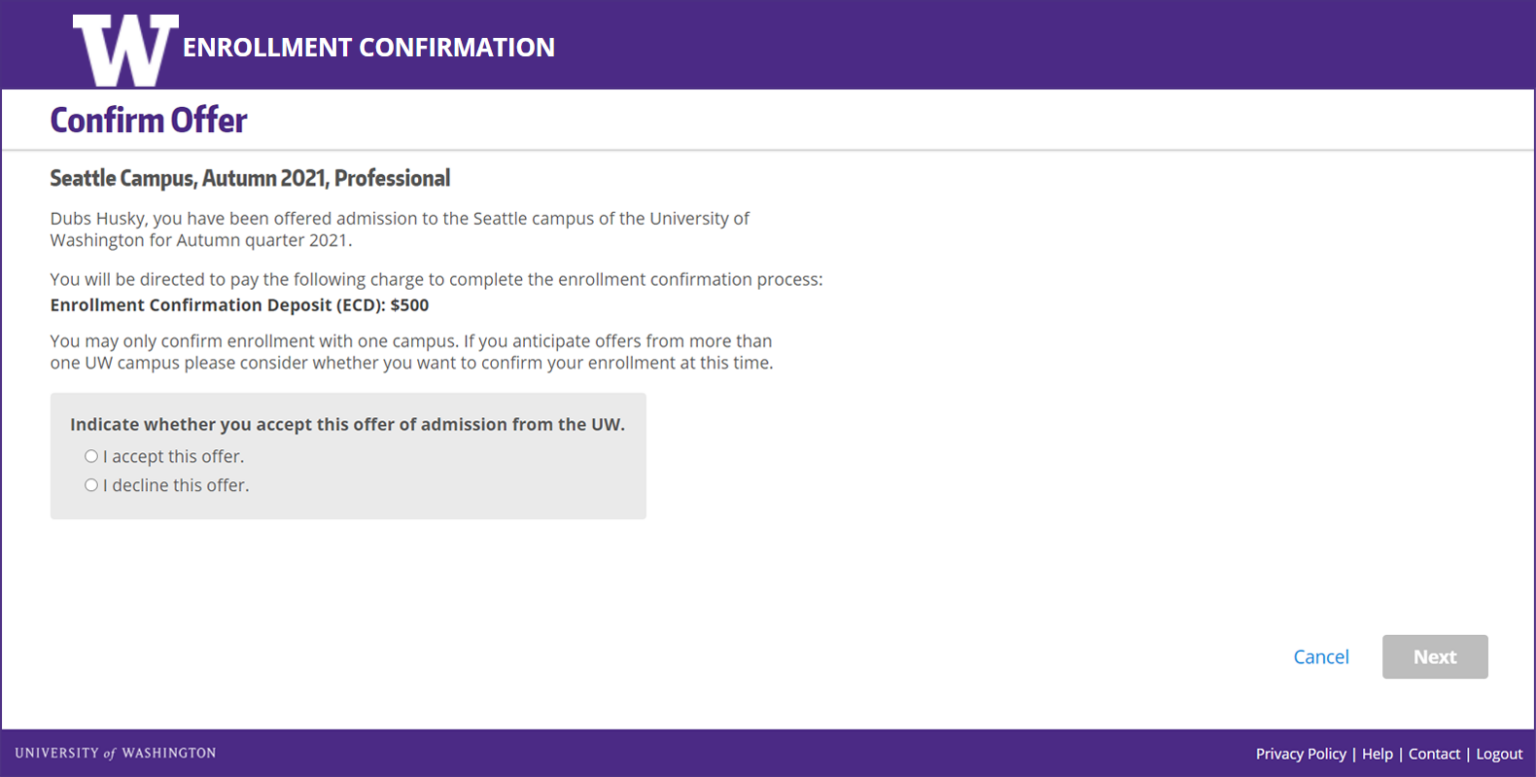1536x777 pixels.
Task: Click the 'Seattle Campus, Autumn 2021, Professional' heading
Action: point(249,177)
